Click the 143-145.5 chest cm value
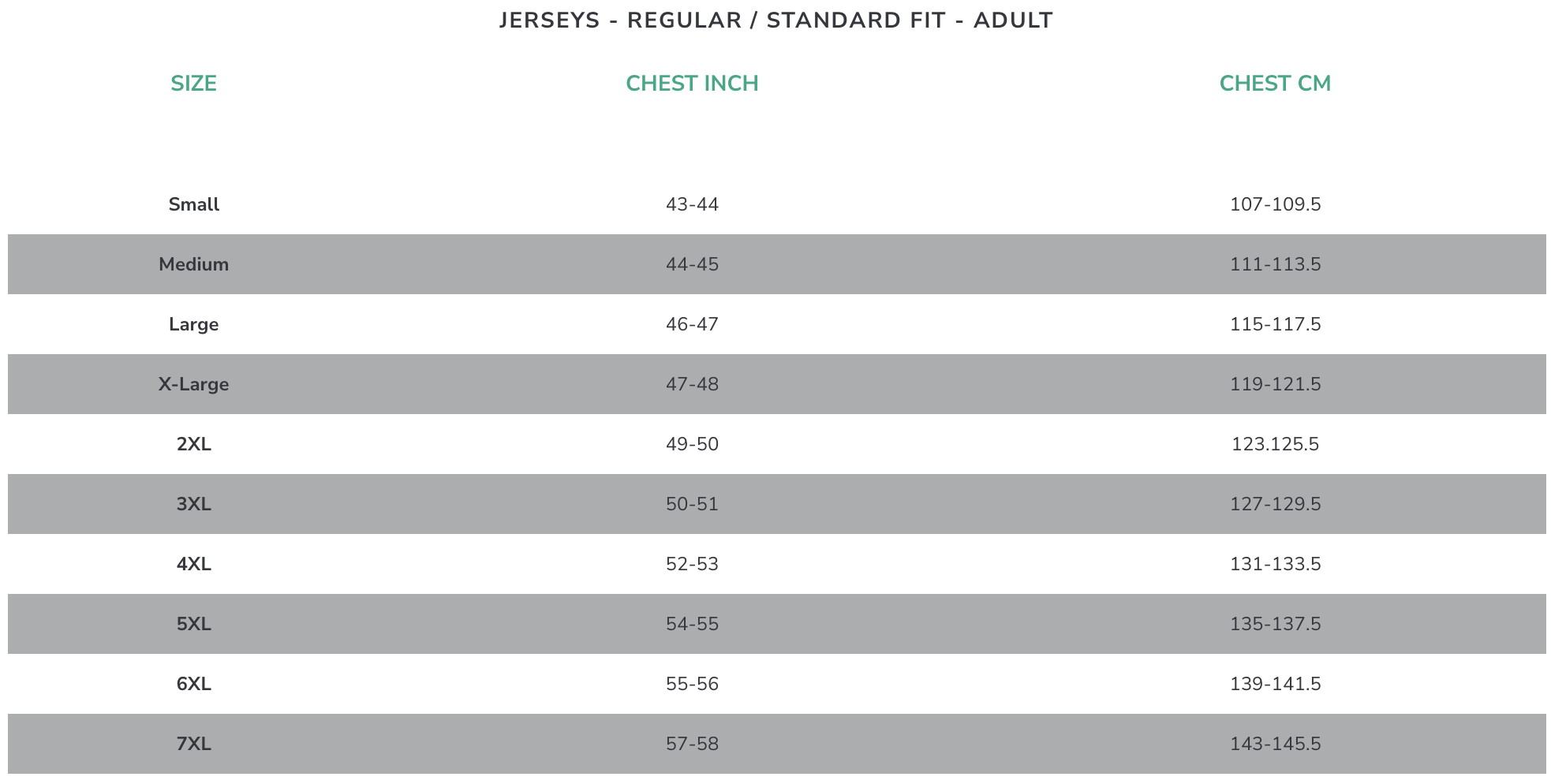Viewport: 1551px width, 784px height. pos(1275,744)
